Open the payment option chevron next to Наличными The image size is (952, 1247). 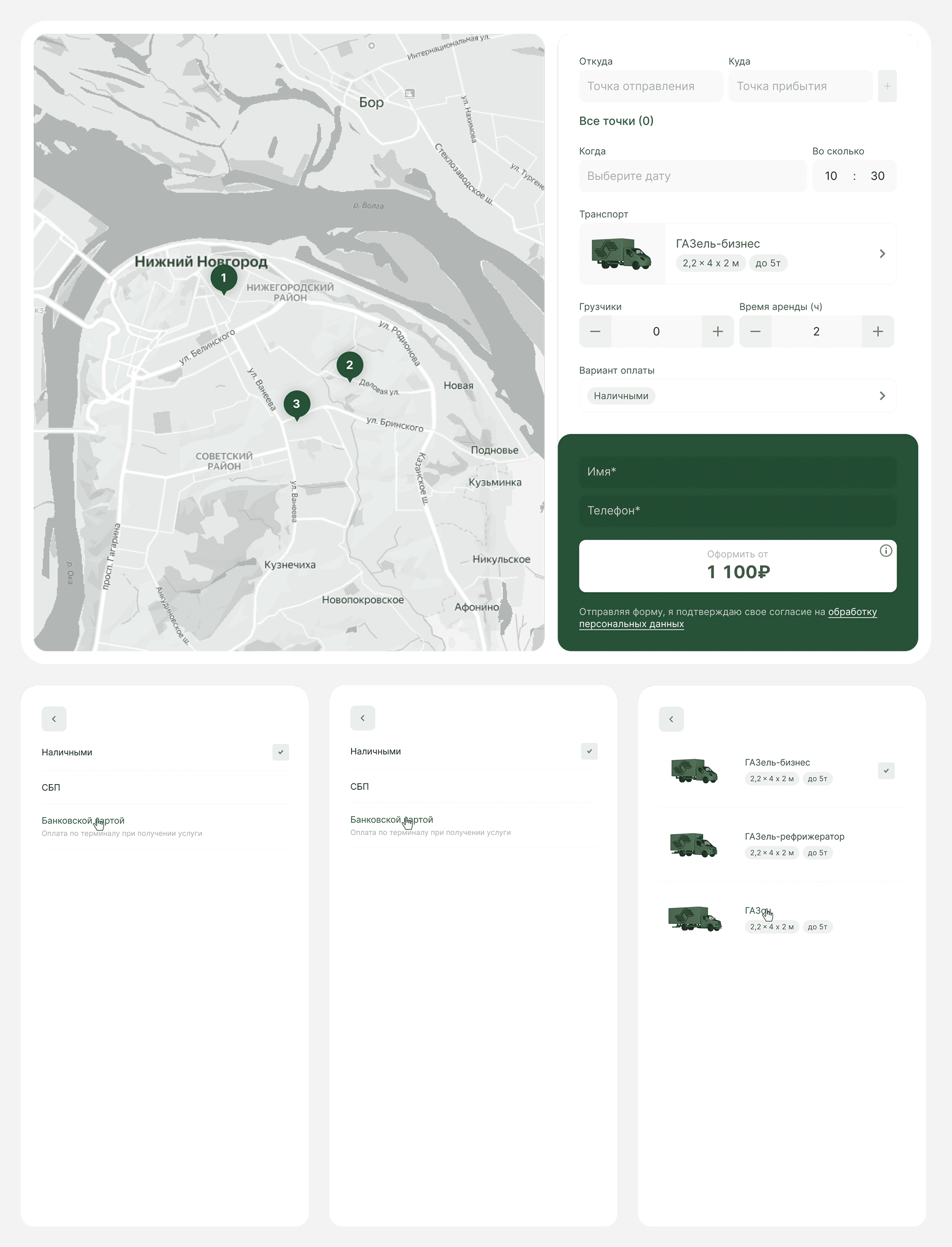coord(882,396)
